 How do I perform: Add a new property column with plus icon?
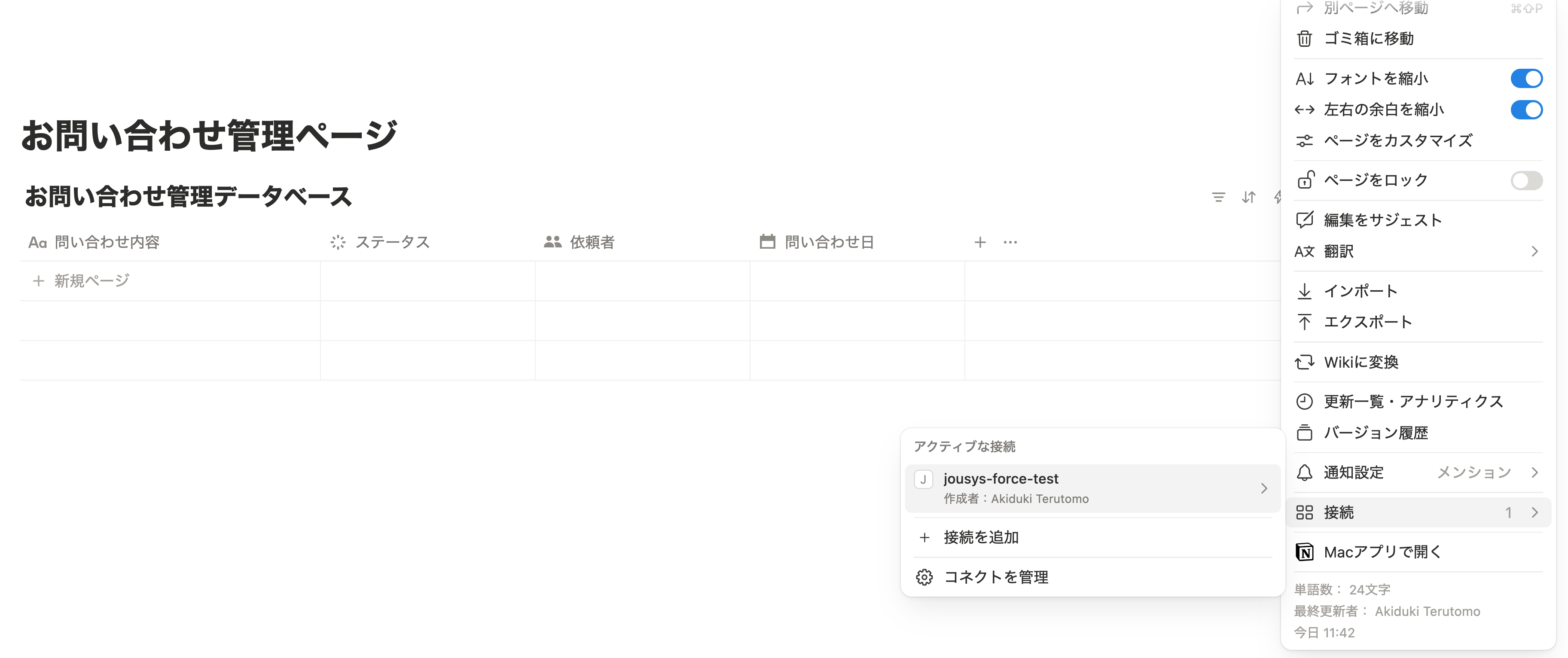pyautogui.click(x=980, y=242)
